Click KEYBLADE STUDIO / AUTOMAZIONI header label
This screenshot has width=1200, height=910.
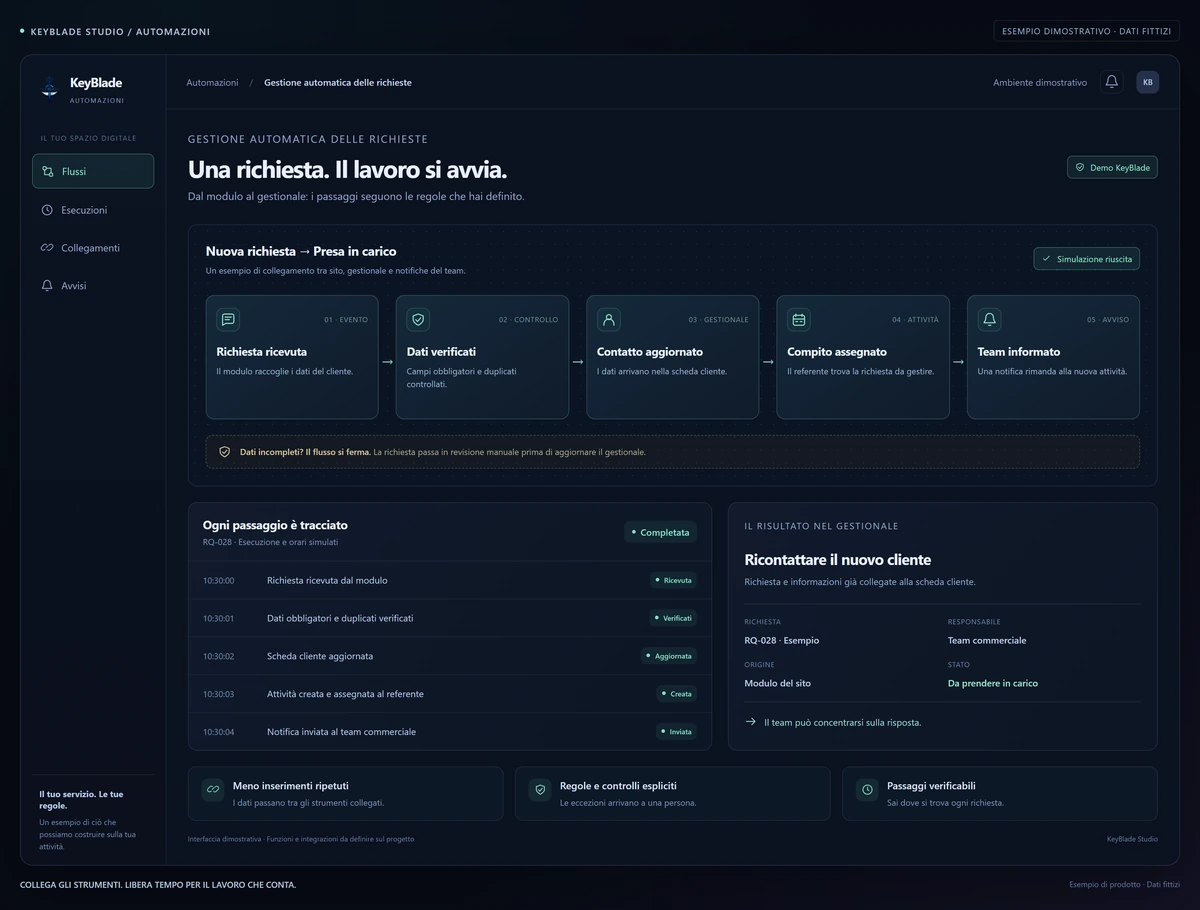click(120, 32)
